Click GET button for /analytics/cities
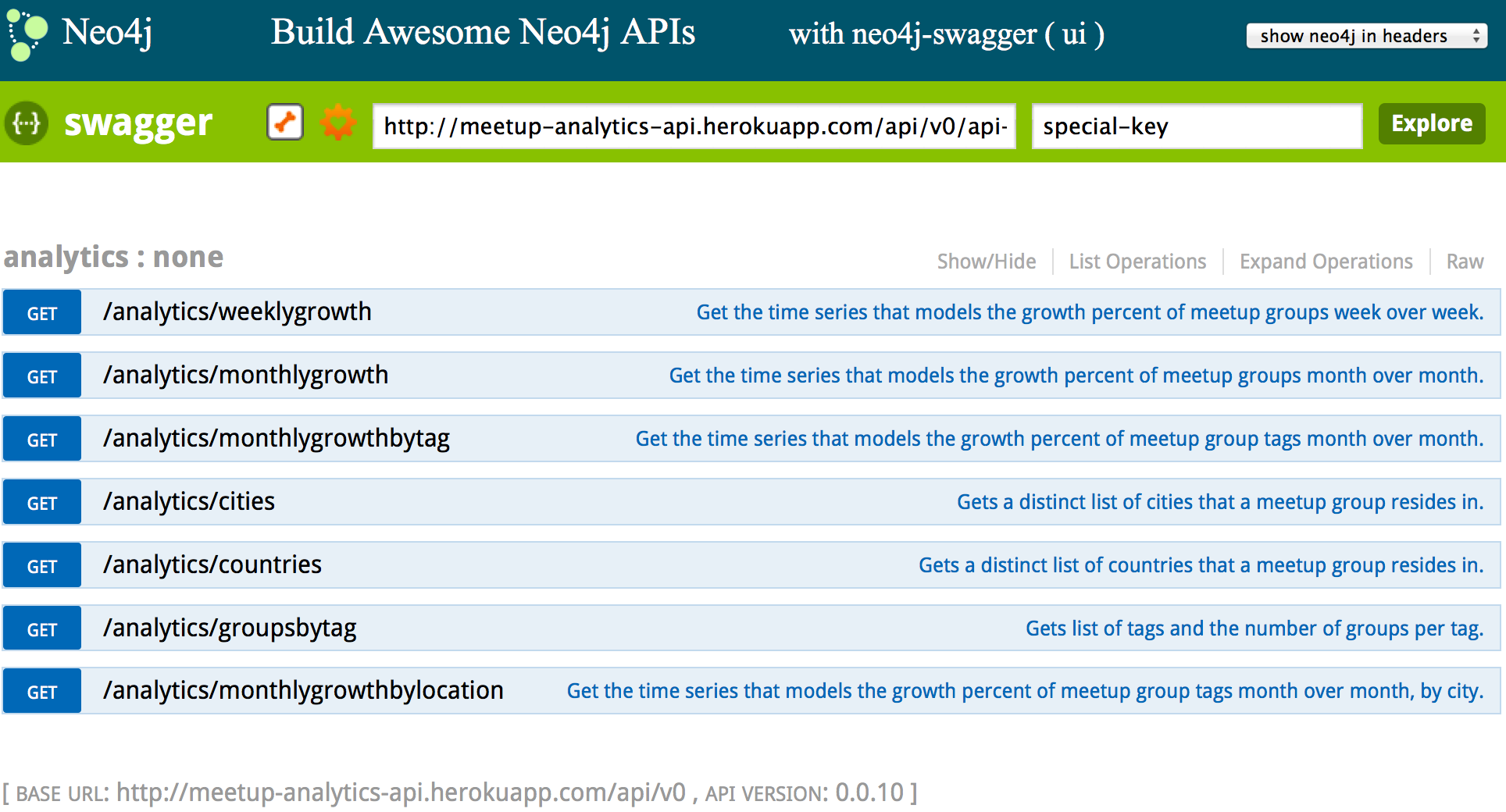 [42, 502]
